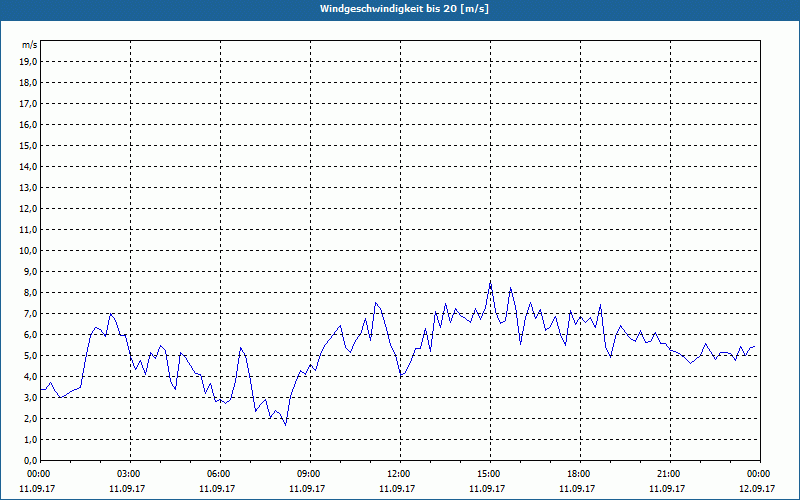Click the 12,0 y-axis label

tap(28, 209)
